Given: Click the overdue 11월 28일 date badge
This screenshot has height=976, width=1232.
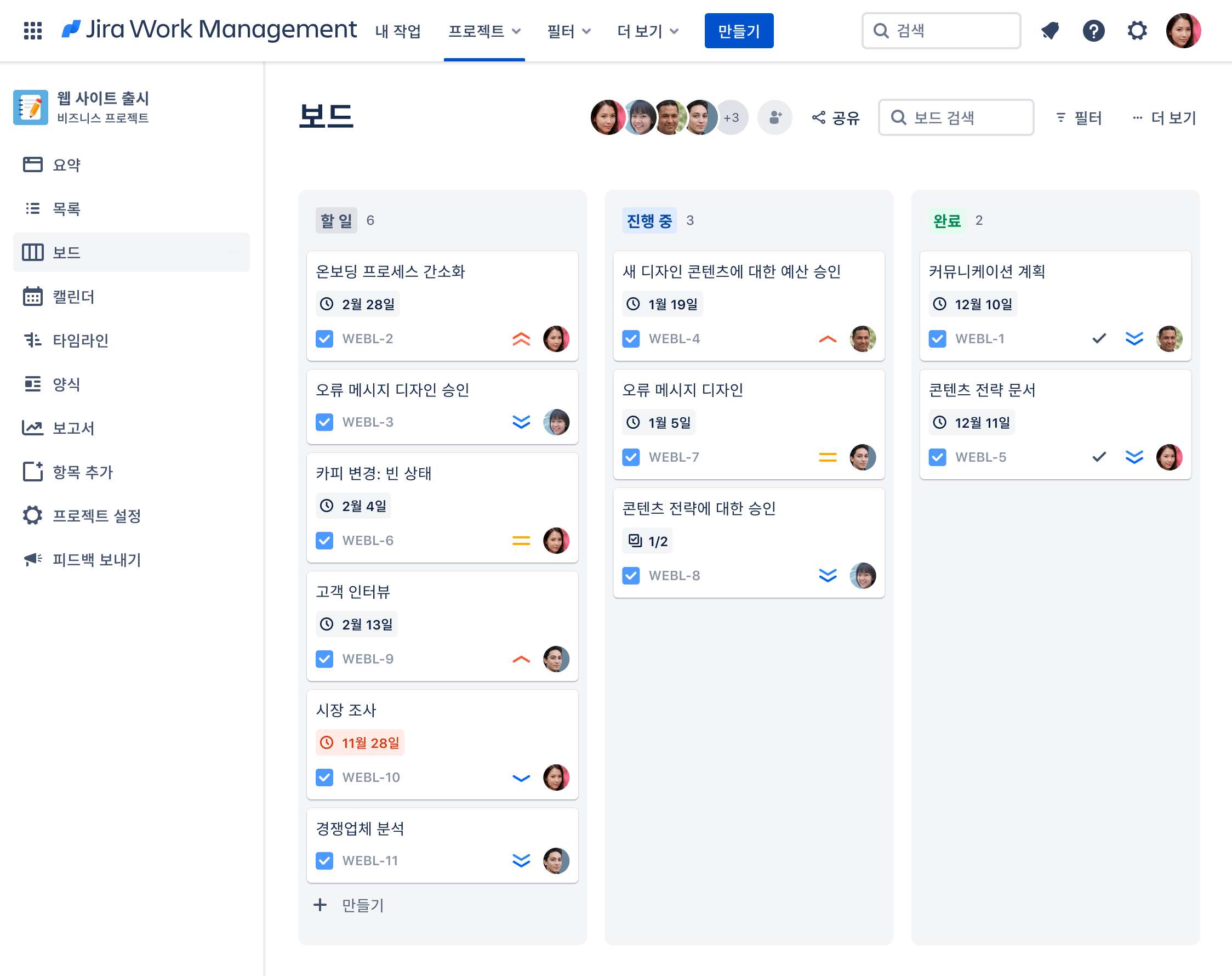Looking at the screenshot, I should click(360, 743).
